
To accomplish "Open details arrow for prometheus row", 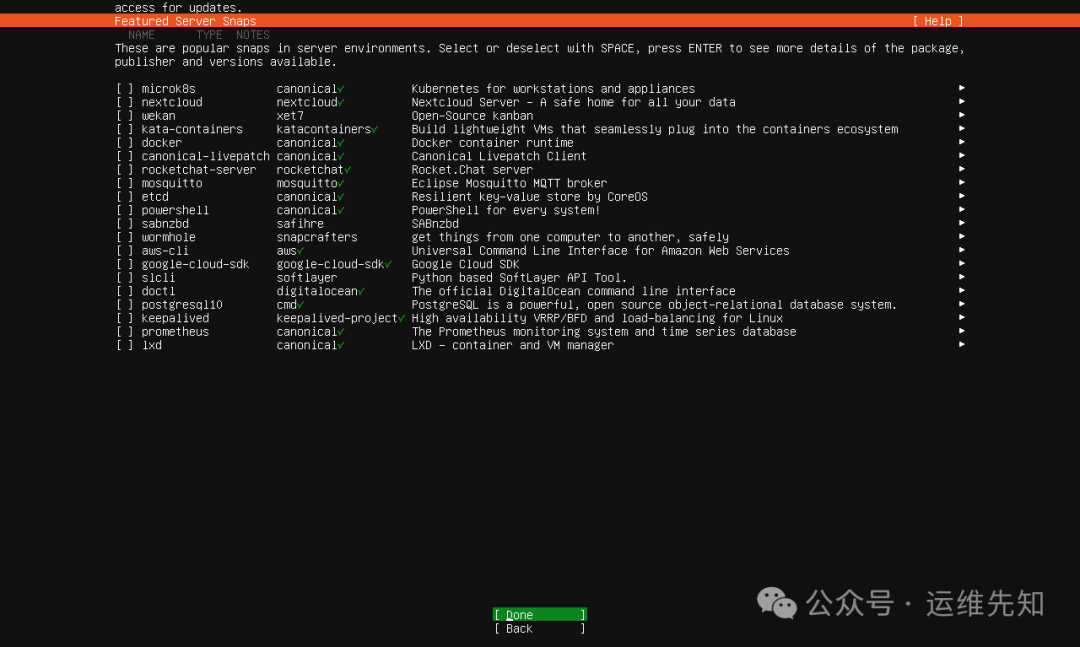I will click(962, 331).
